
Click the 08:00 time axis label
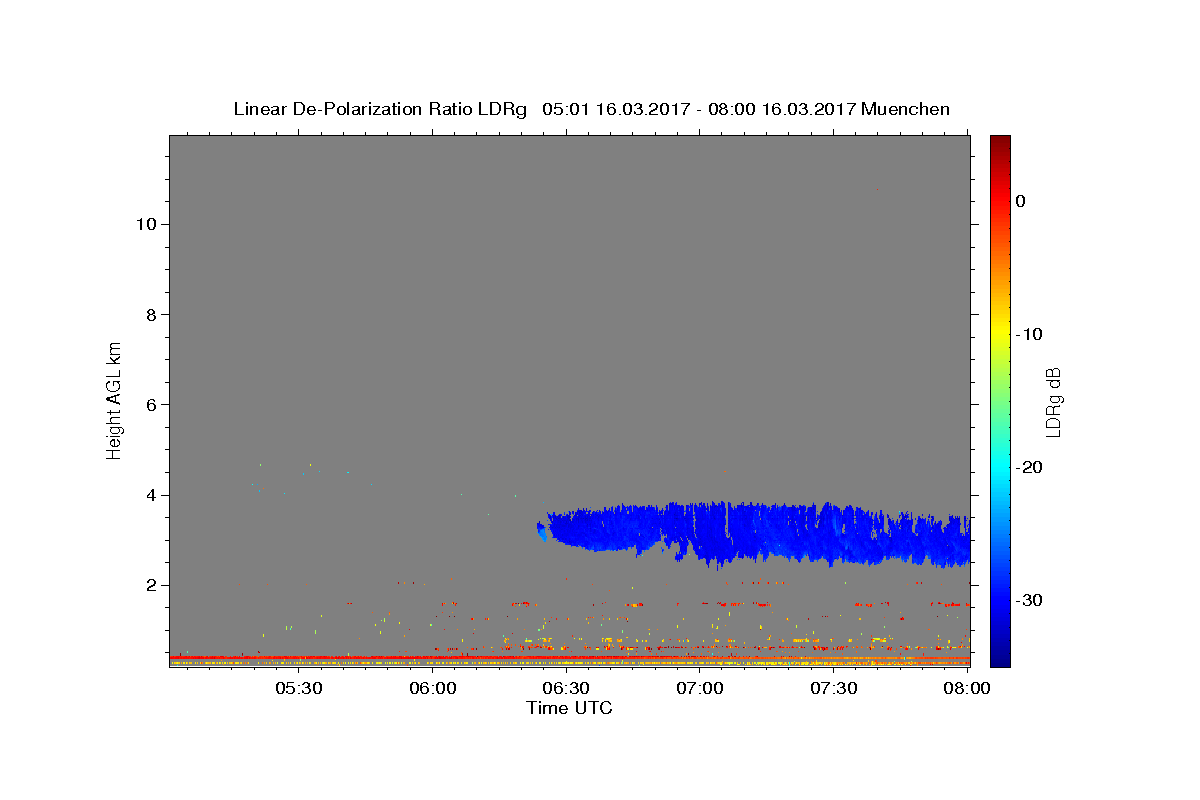coord(966,688)
